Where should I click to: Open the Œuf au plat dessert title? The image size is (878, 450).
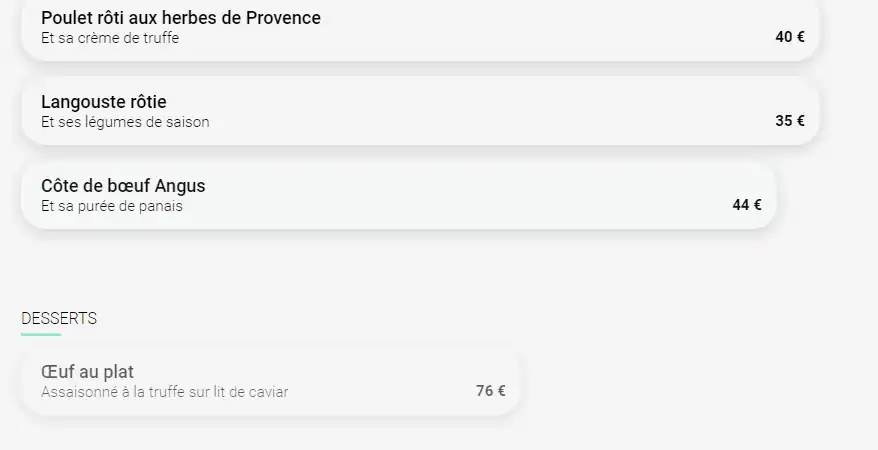tap(87, 372)
